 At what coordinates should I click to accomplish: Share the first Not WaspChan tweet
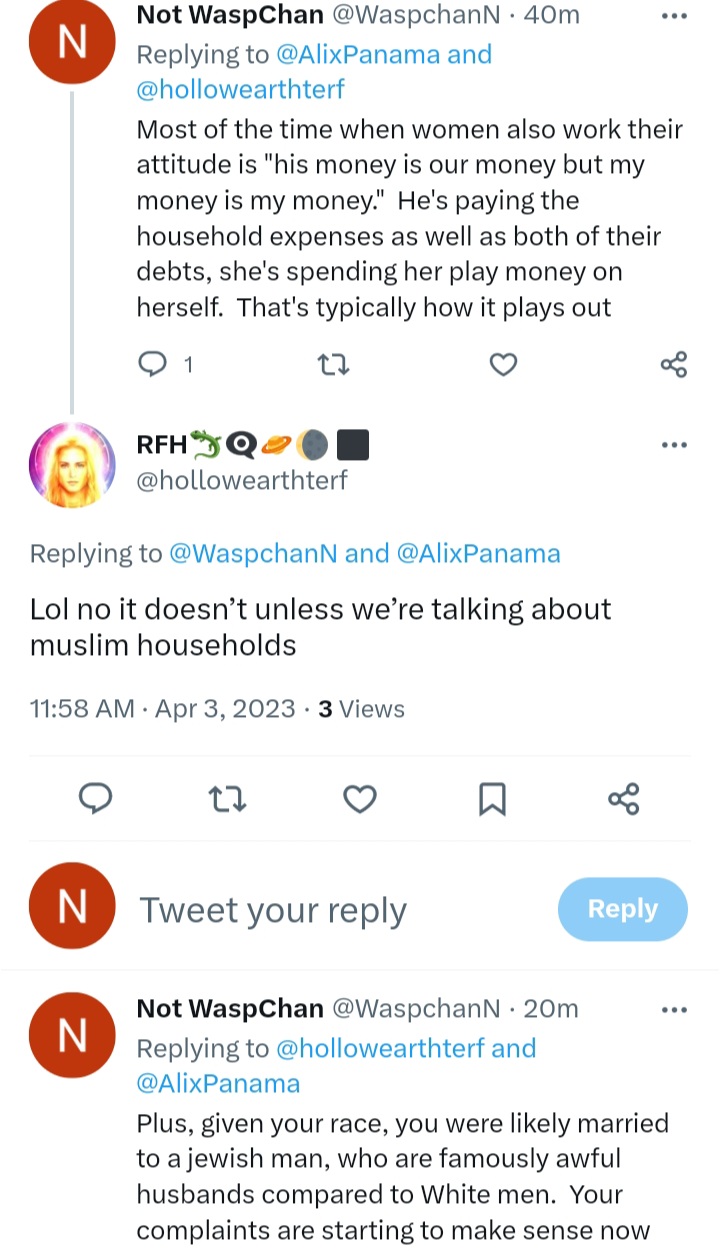coord(674,365)
